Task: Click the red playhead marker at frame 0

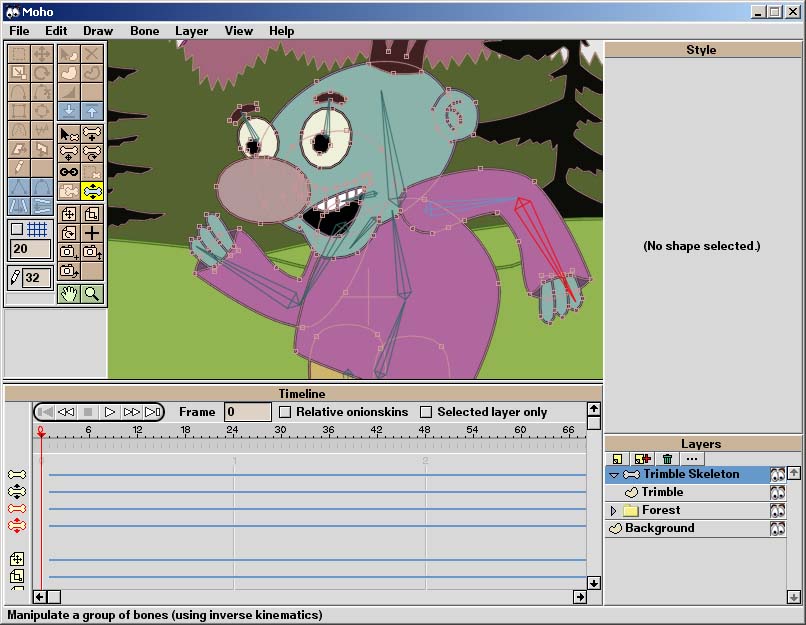Action: (x=41, y=431)
